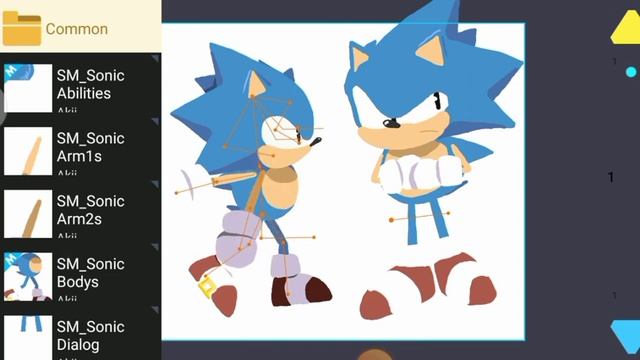This screenshot has height=360, width=640.
Task: Click the SM_Sonic Dialog name
Action: point(91,336)
